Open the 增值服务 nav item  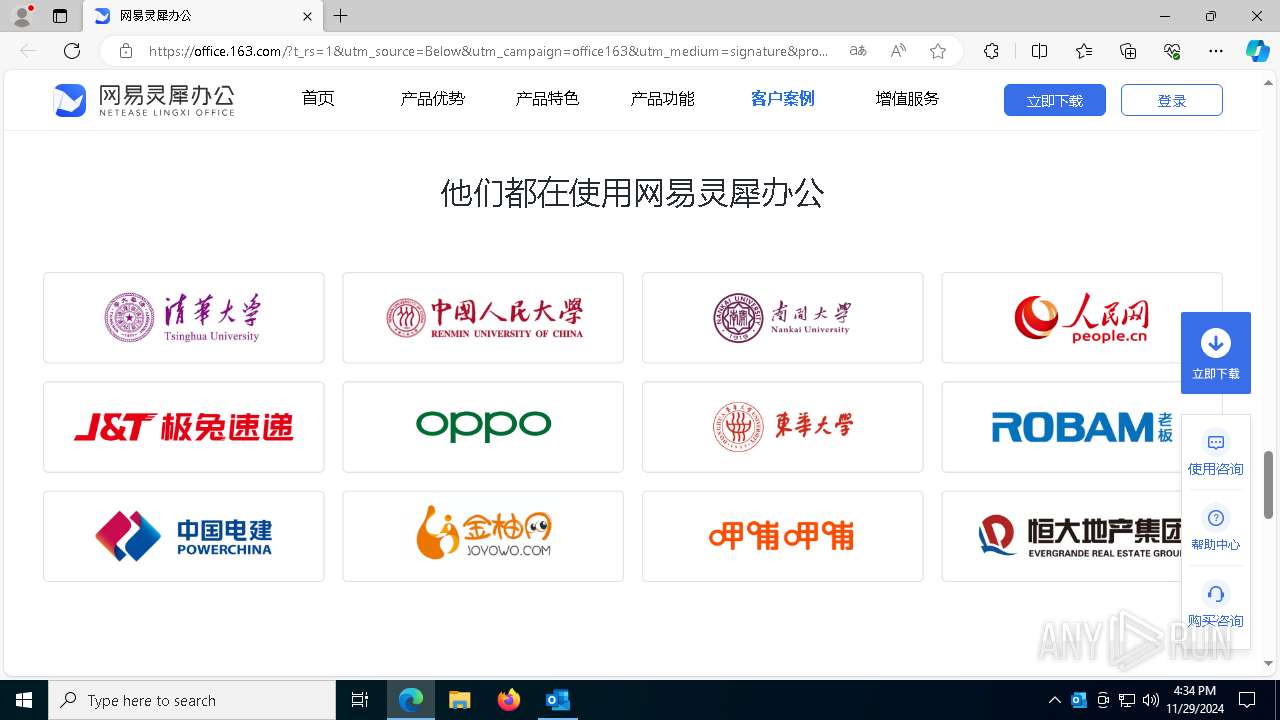tap(908, 99)
